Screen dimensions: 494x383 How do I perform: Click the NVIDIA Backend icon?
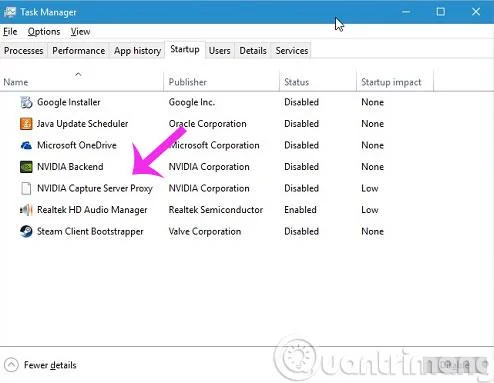pos(26,167)
